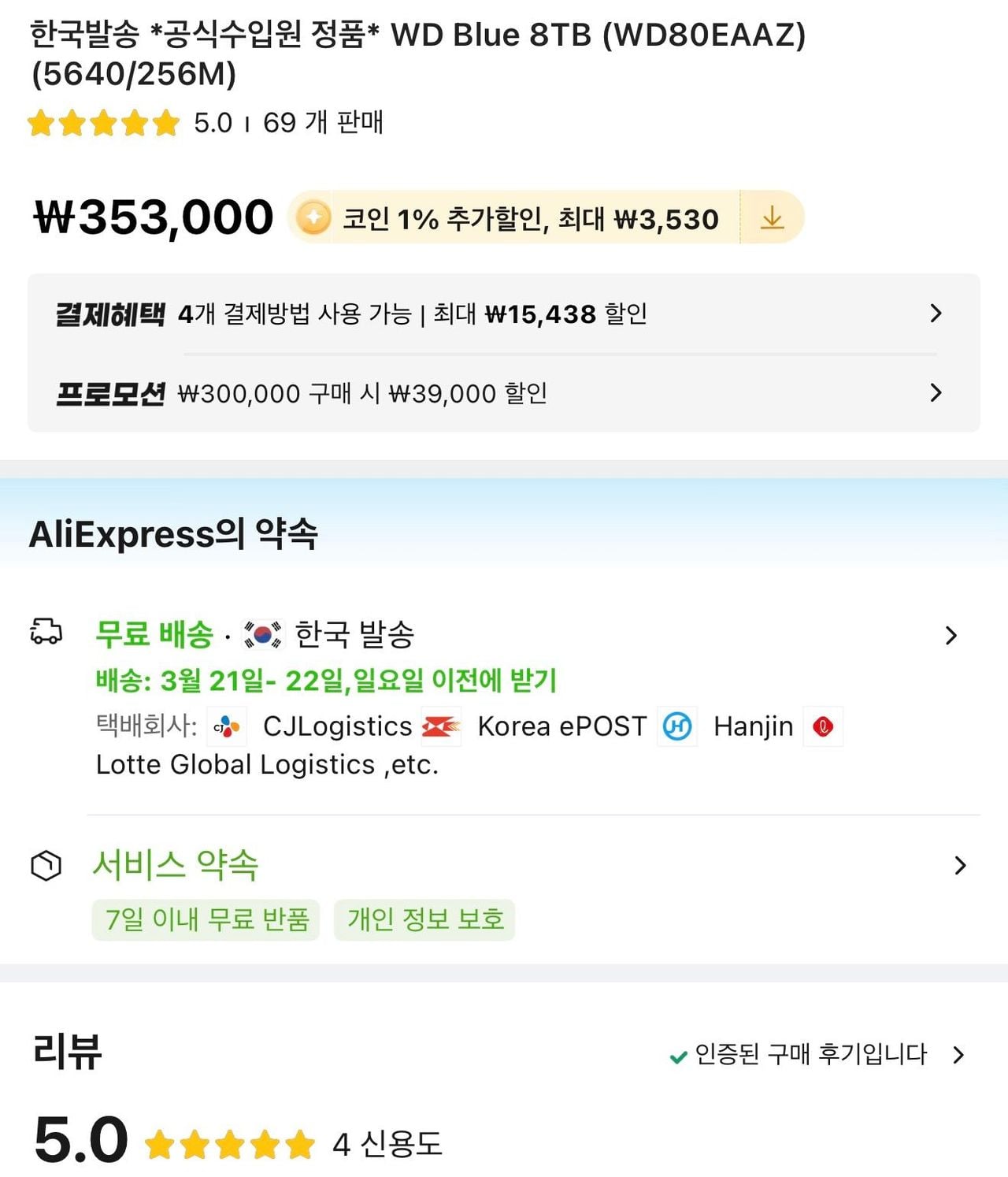
Task: Click the Lotte Global Logistics logo
Action: [x=823, y=726]
